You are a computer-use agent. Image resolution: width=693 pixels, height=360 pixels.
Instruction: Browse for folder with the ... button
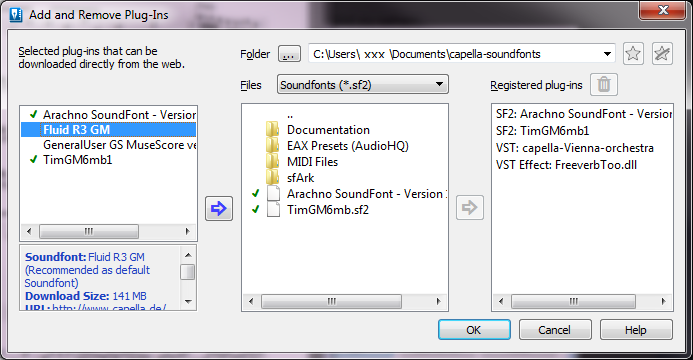click(289, 54)
